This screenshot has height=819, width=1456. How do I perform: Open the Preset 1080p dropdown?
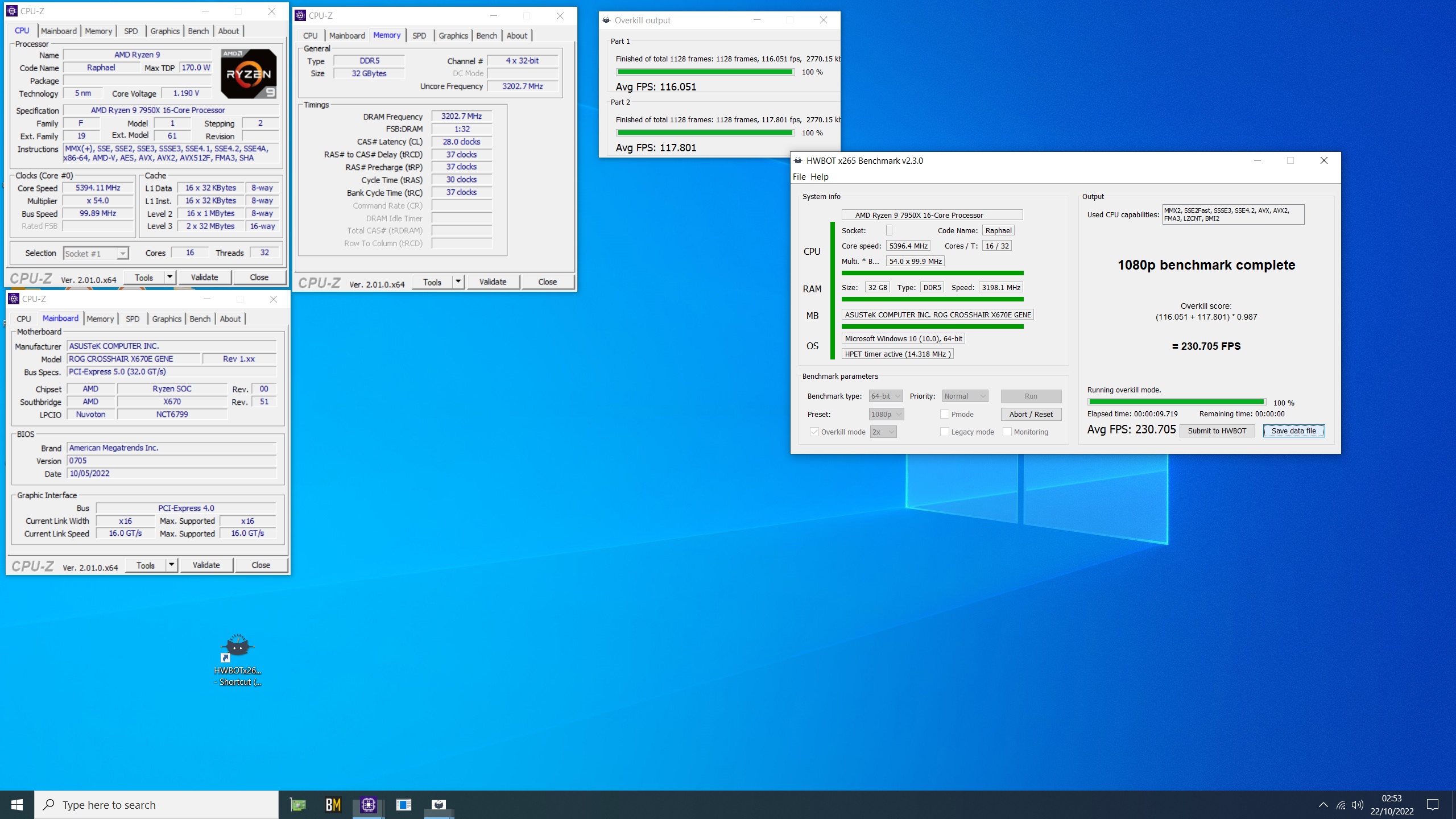(x=886, y=414)
